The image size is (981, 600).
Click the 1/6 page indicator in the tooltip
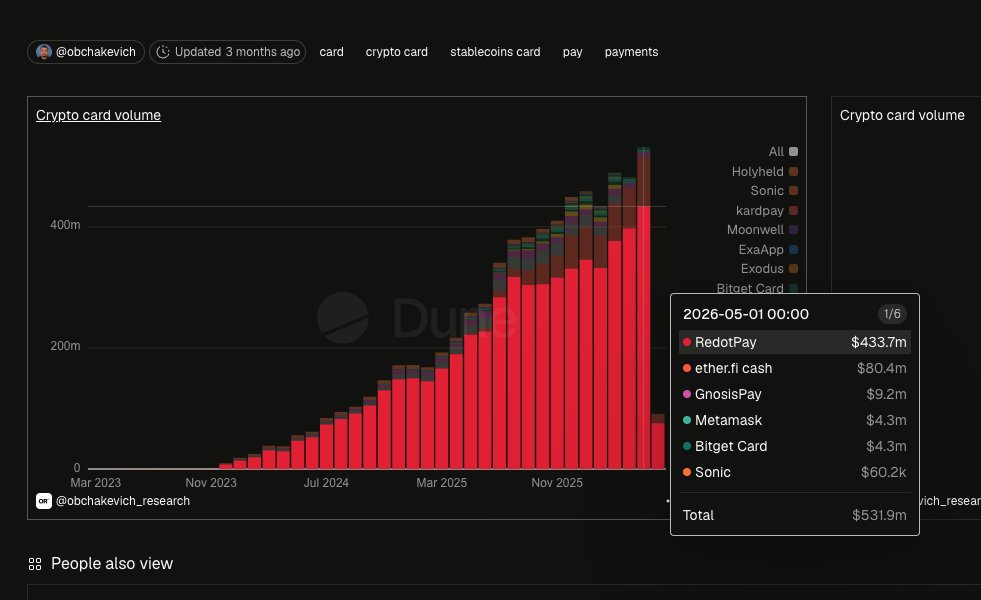[892, 314]
